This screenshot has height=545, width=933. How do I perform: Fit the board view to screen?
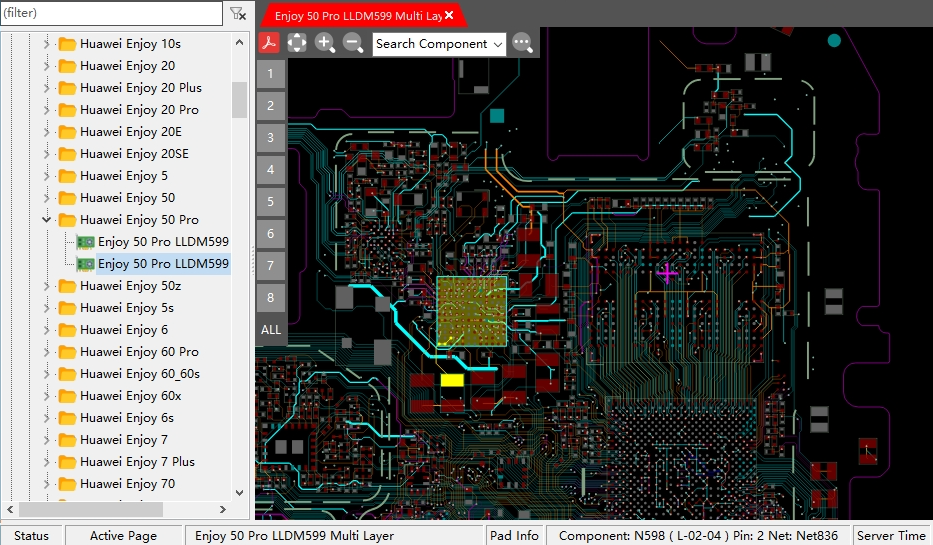(x=297, y=43)
